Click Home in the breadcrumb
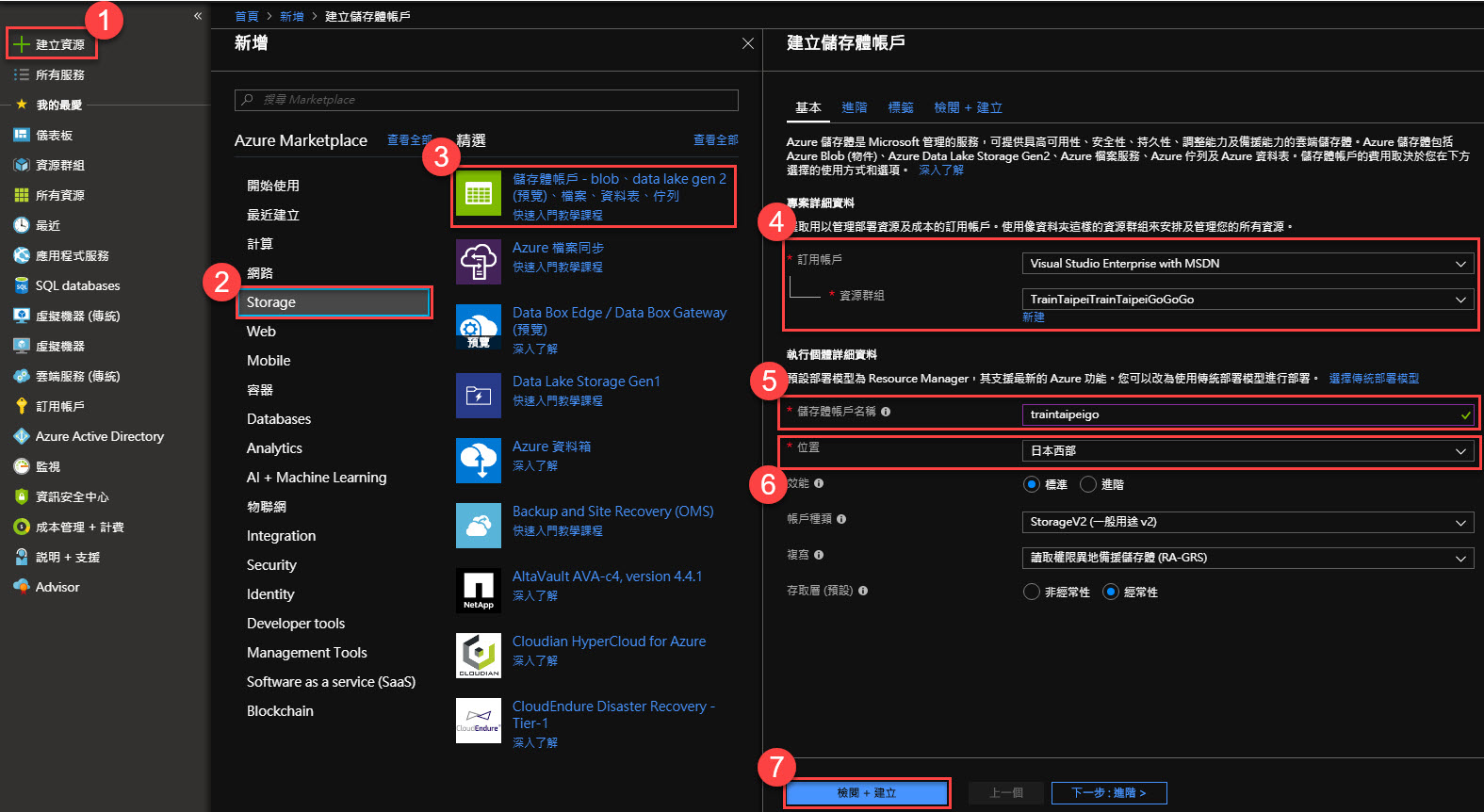The height and width of the screenshot is (812, 1484). 247,16
